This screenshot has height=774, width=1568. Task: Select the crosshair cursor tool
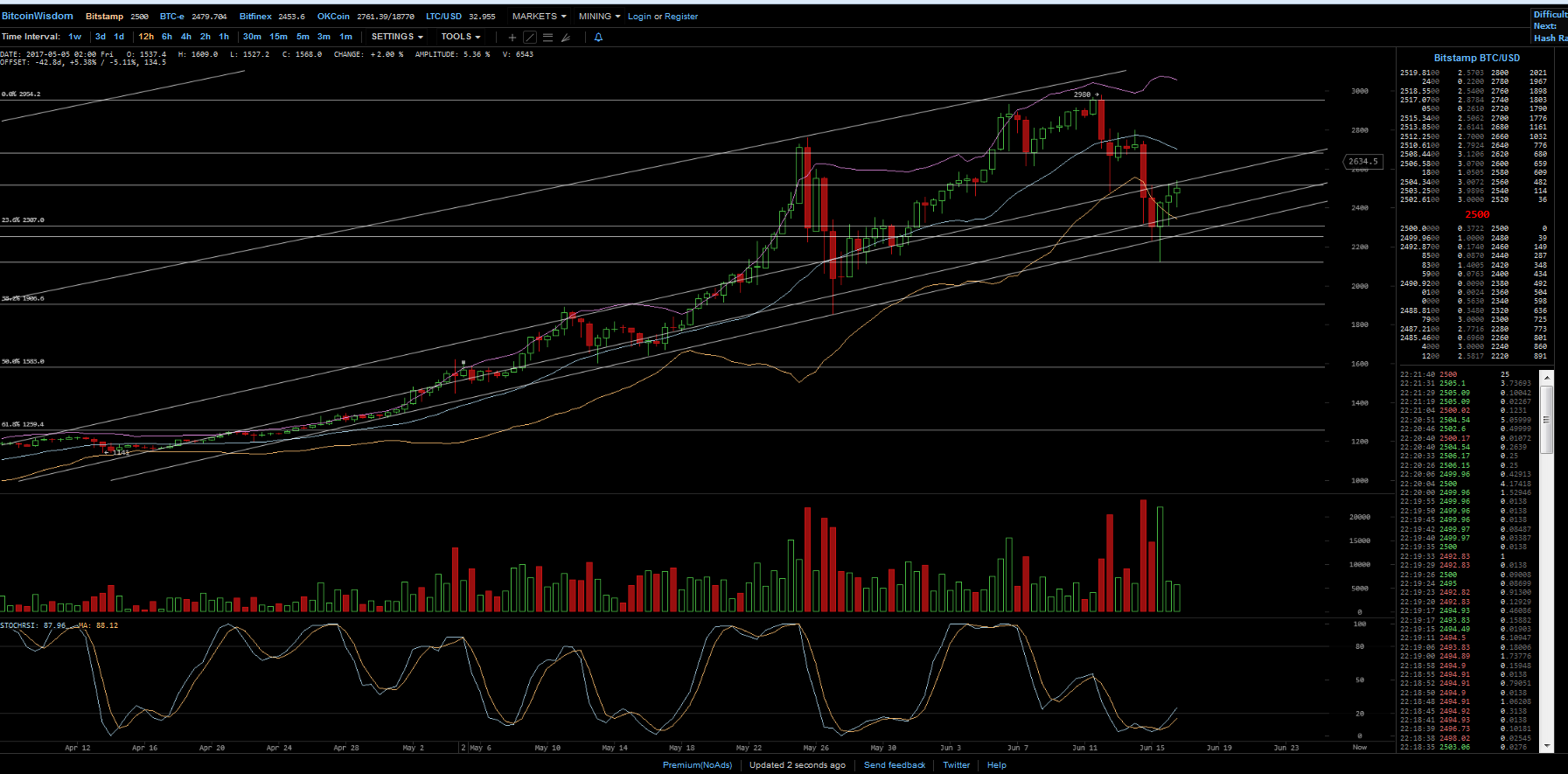(512, 37)
